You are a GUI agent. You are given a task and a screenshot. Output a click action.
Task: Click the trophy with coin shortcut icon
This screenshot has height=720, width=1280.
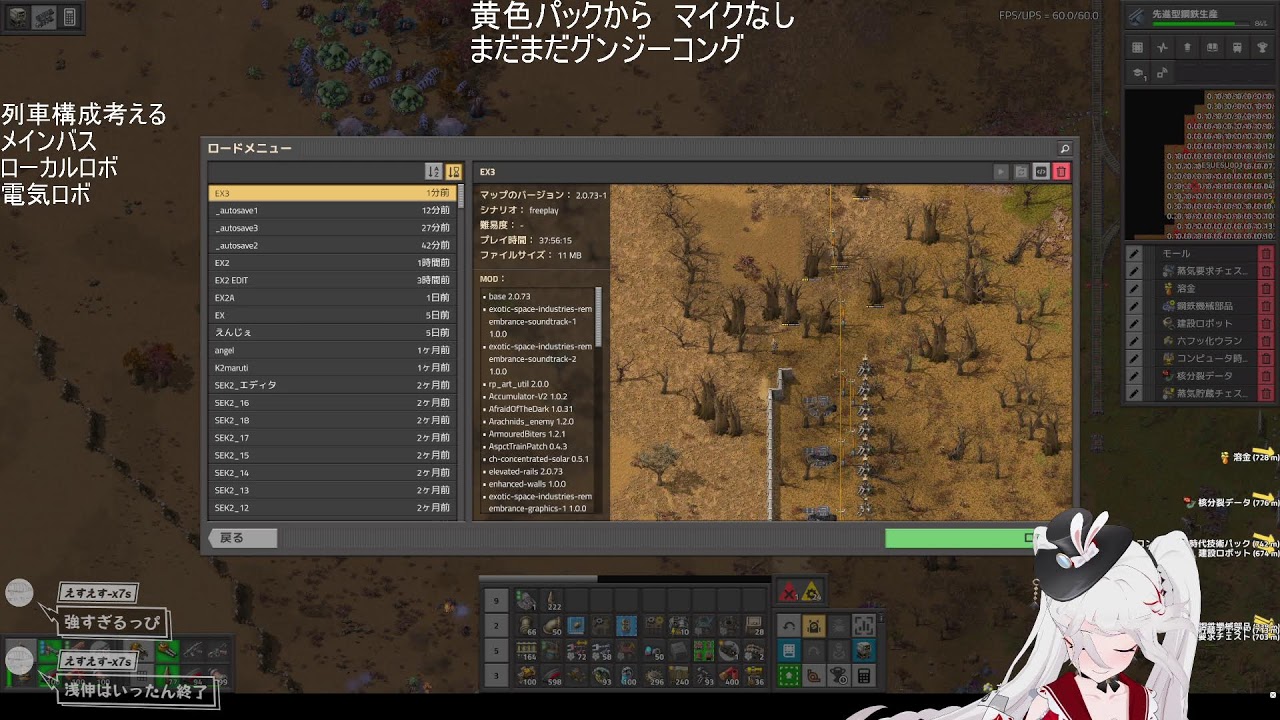coord(839,676)
